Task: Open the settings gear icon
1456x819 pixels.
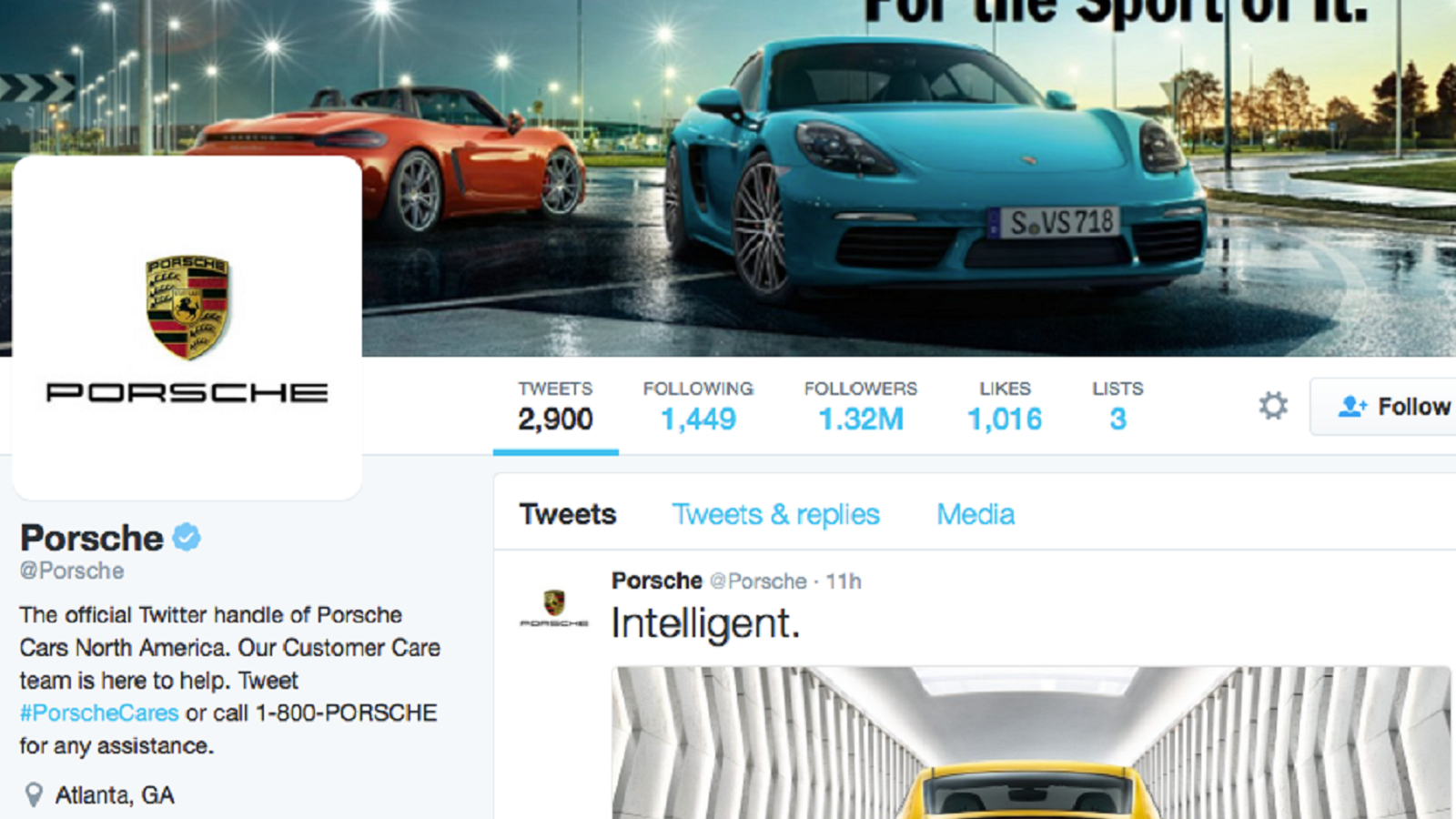Action: click(1273, 406)
